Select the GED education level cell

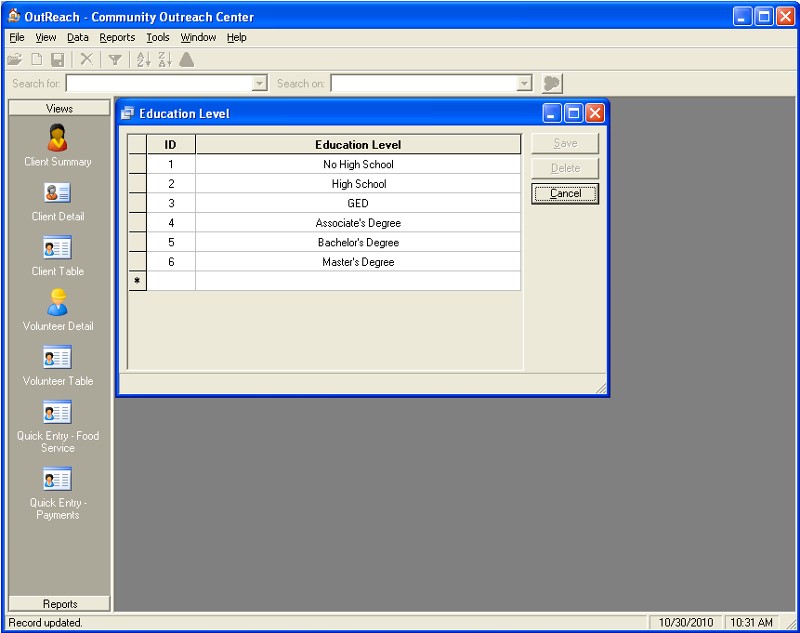(x=358, y=203)
